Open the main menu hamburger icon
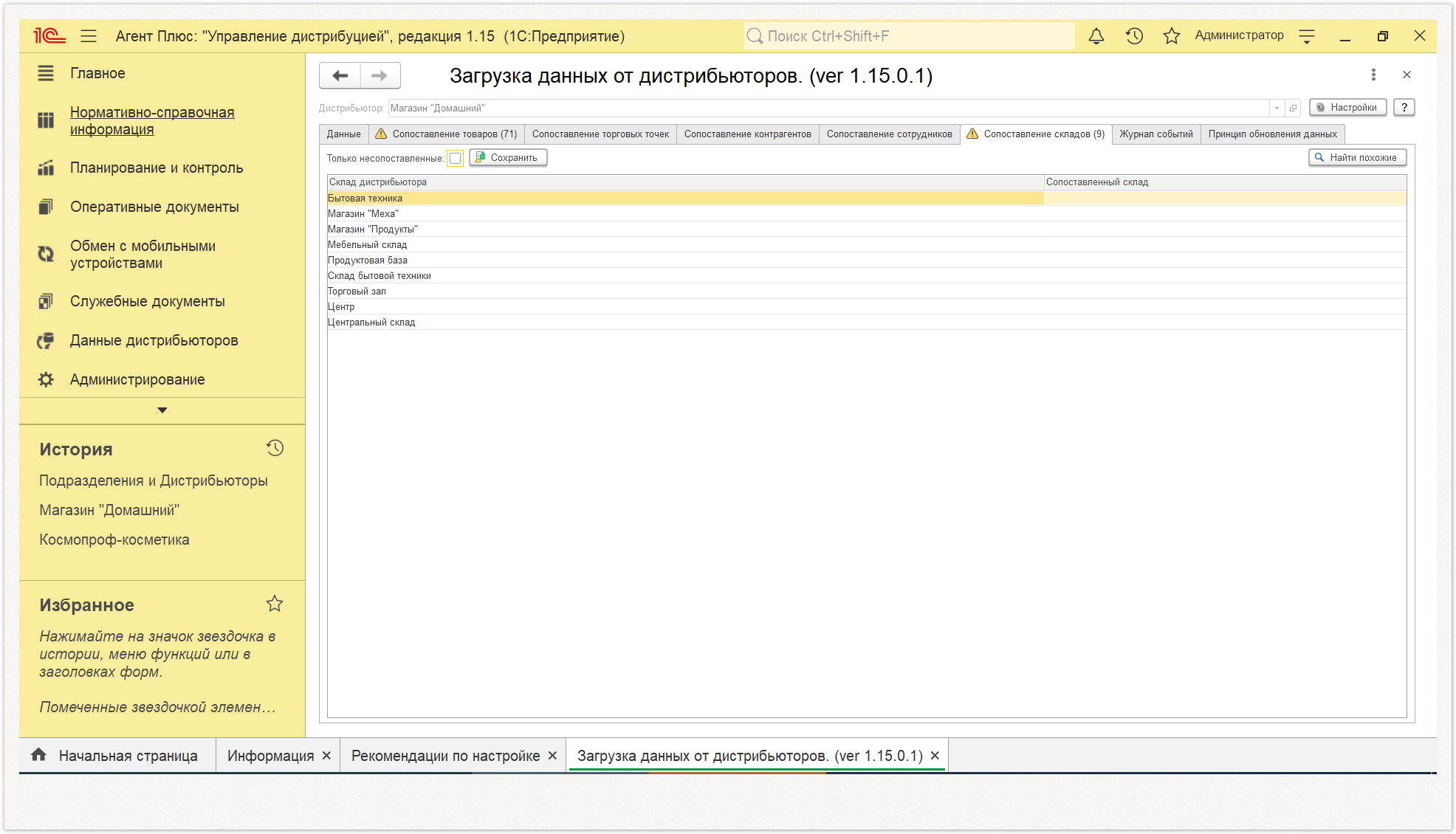This screenshot has width=1456, height=834. (89, 36)
